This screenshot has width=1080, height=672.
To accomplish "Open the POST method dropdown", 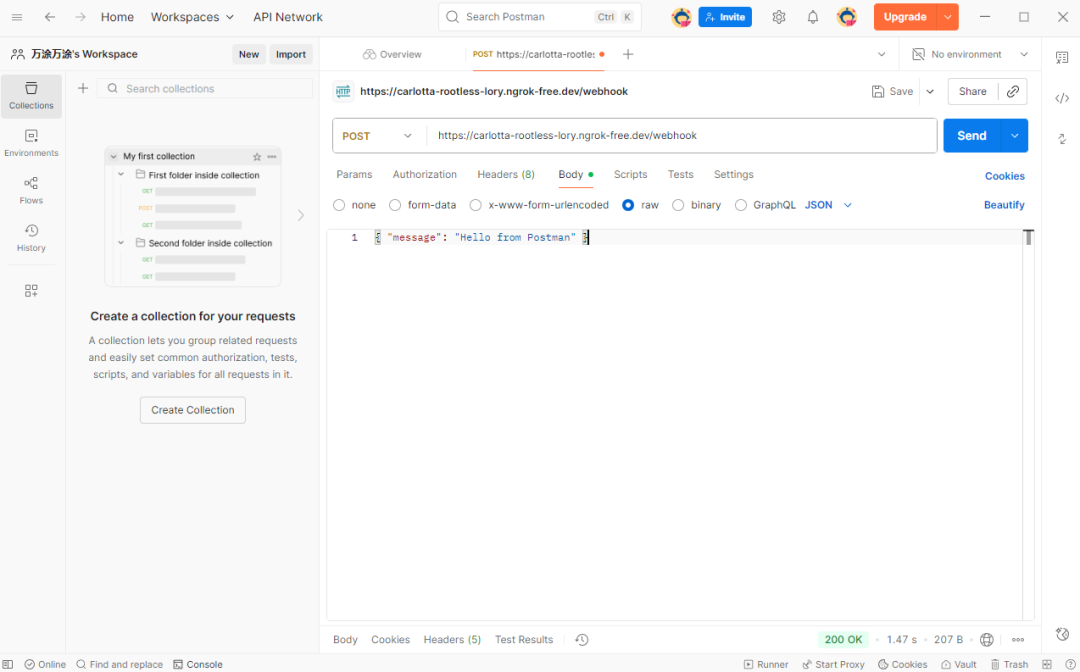I will (378, 136).
